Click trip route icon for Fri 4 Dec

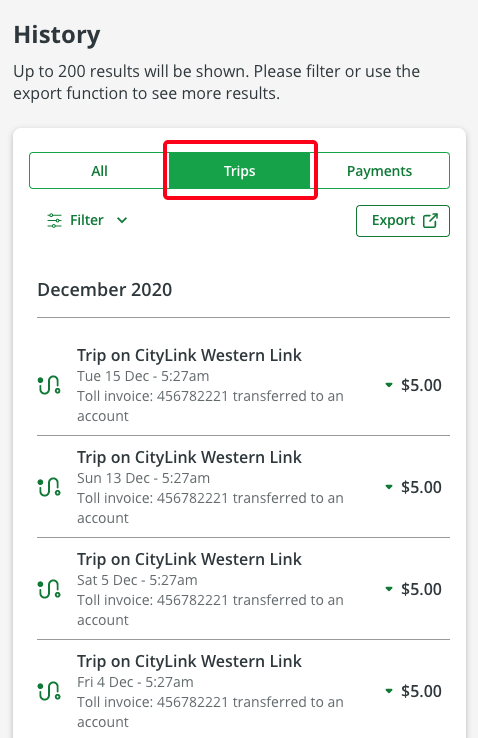(x=49, y=691)
